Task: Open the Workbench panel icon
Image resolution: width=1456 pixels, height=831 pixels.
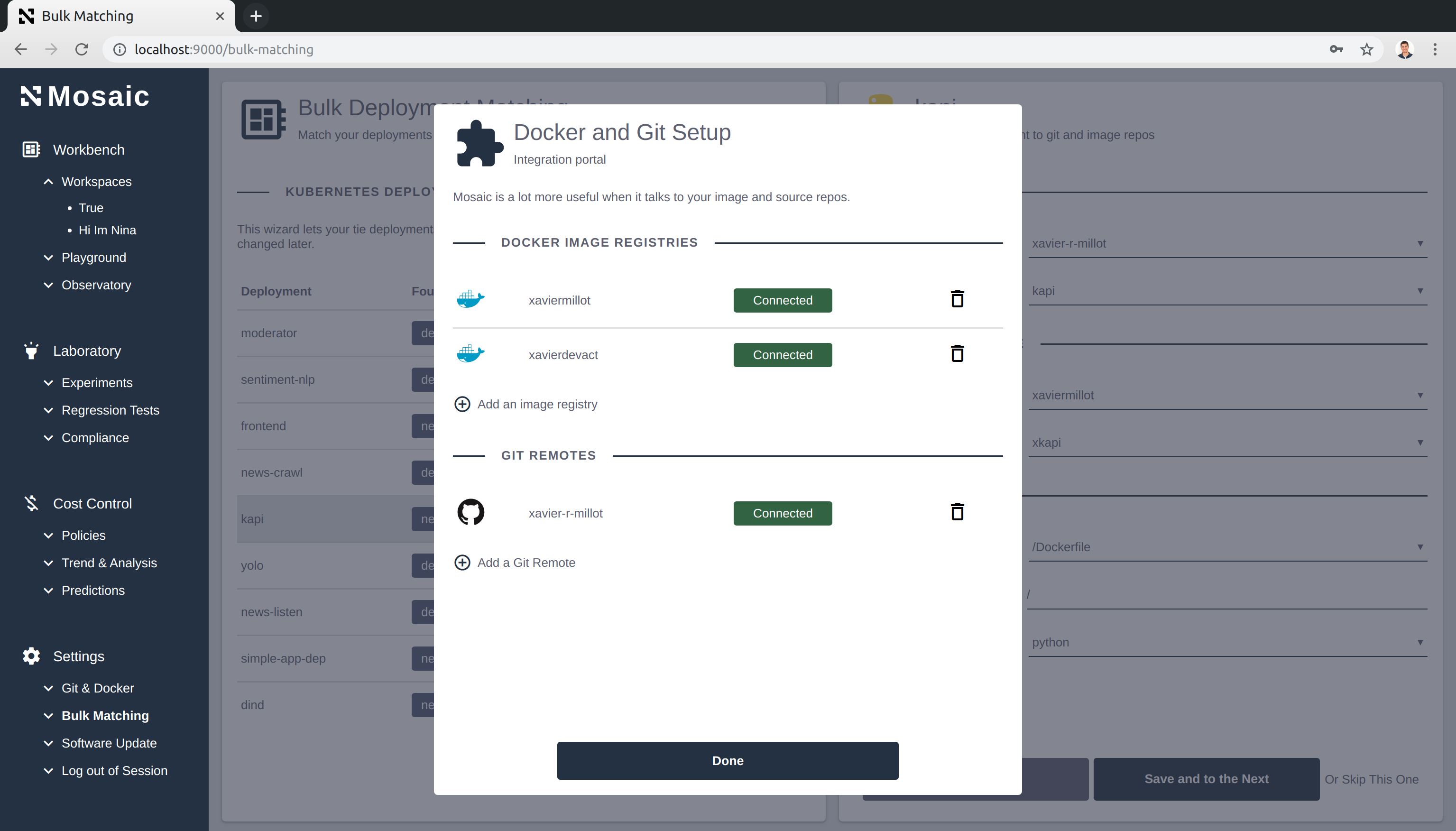Action: coord(31,149)
